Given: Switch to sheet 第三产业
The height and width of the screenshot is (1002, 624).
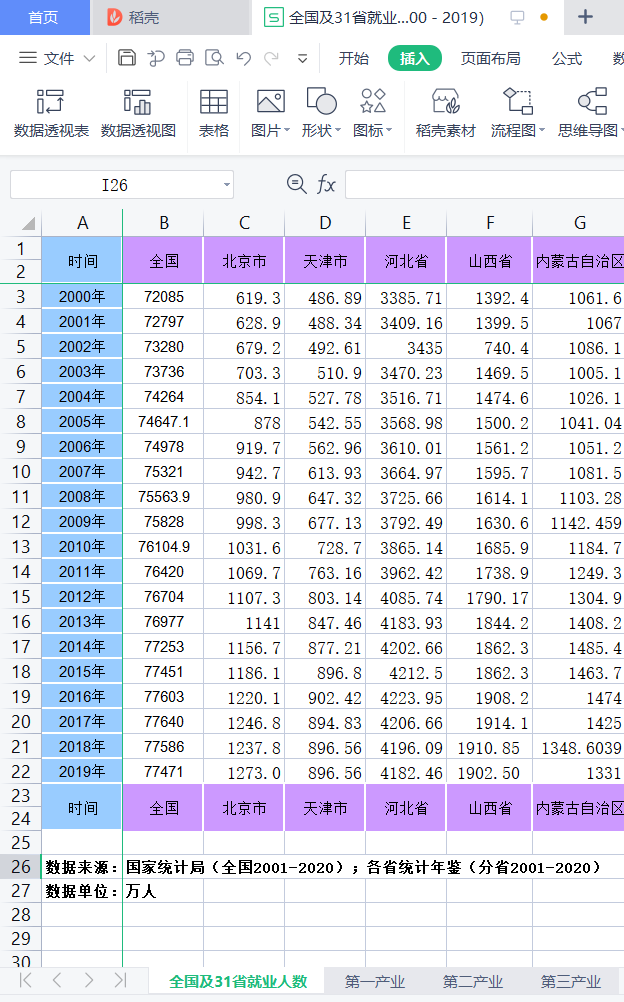Looking at the screenshot, I should click(570, 981).
